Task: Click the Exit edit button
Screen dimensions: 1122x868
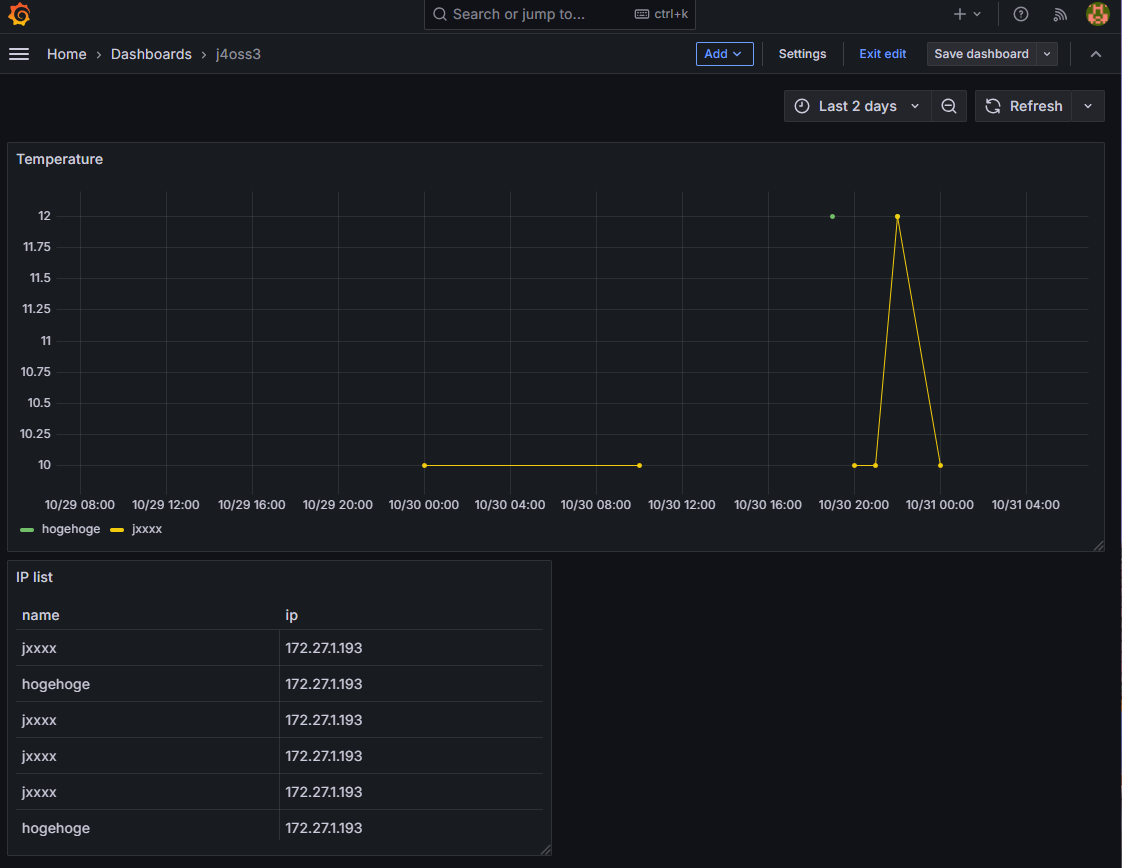Action: [x=882, y=54]
